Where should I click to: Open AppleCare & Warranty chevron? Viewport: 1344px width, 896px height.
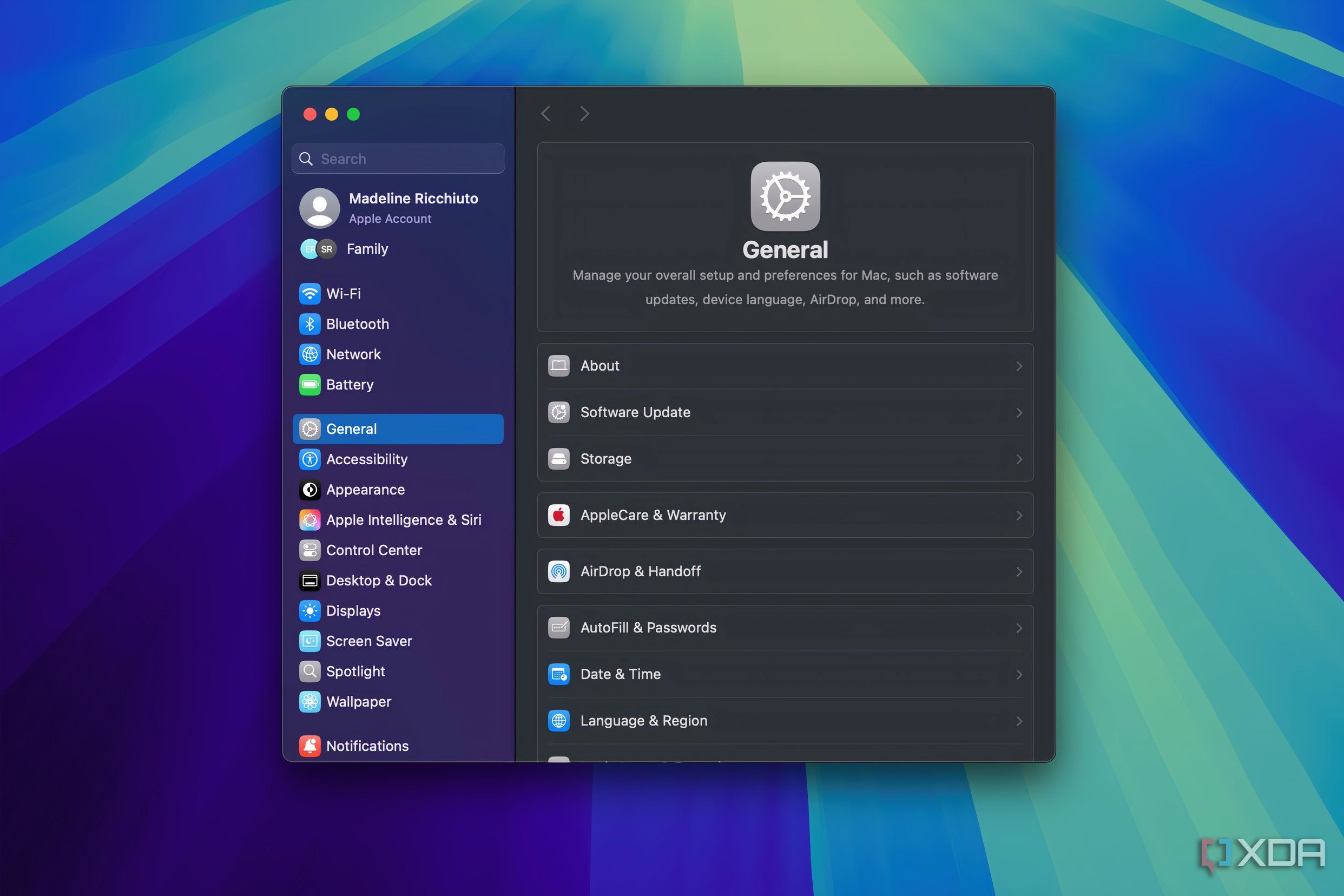click(1019, 516)
